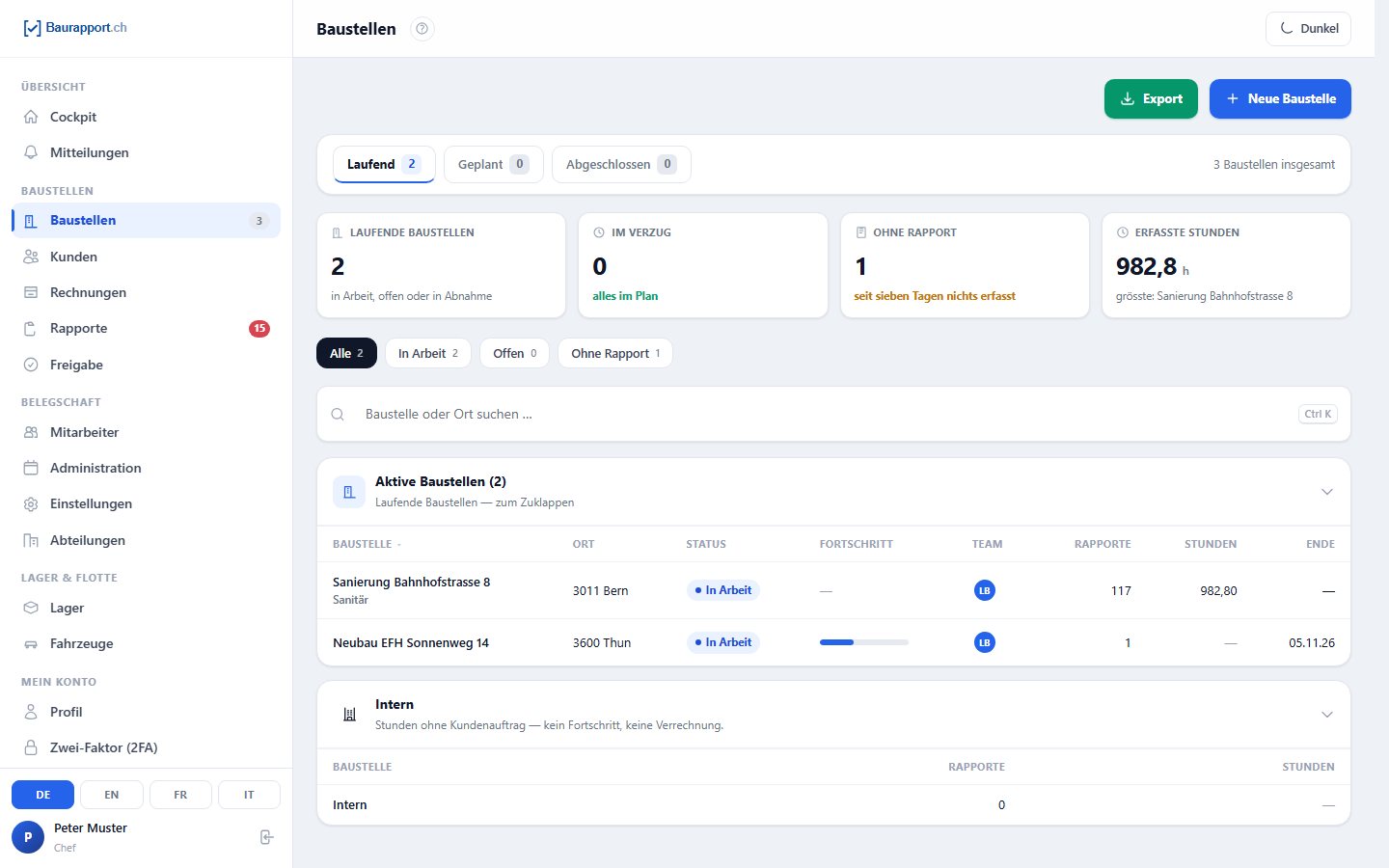
Task: Click the Mitarbeiter icon in sidebar
Action: [31, 432]
